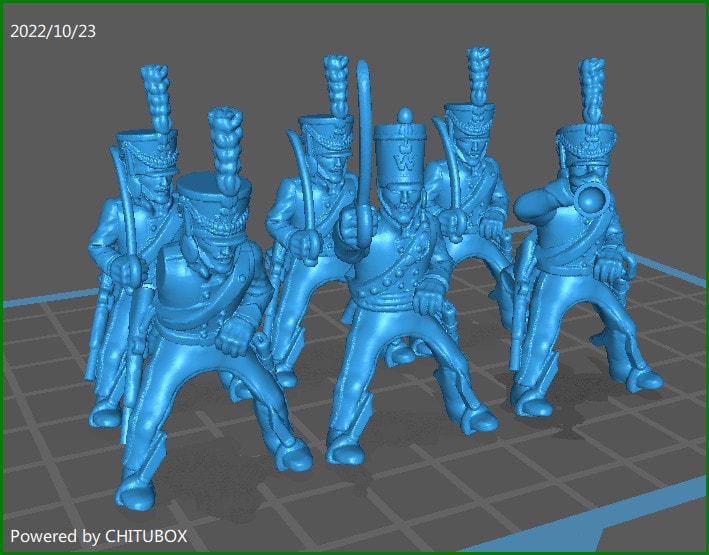Click the "Powered by CHITUBOX" watermark text

(98, 536)
